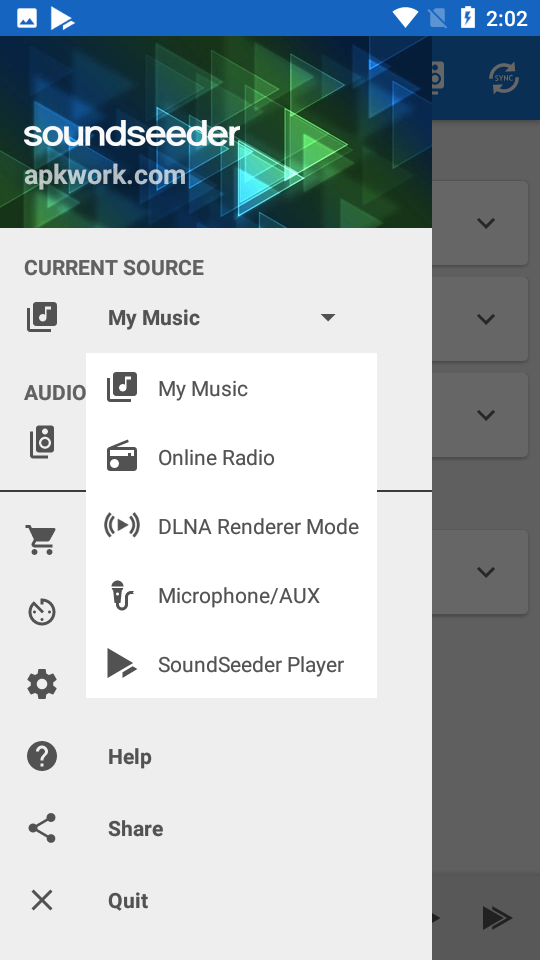Image resolution: width=540 pixels, height=960 pixels.
Task: Expand the fourth card chevron behind drawer
Action: pos(486,572)
